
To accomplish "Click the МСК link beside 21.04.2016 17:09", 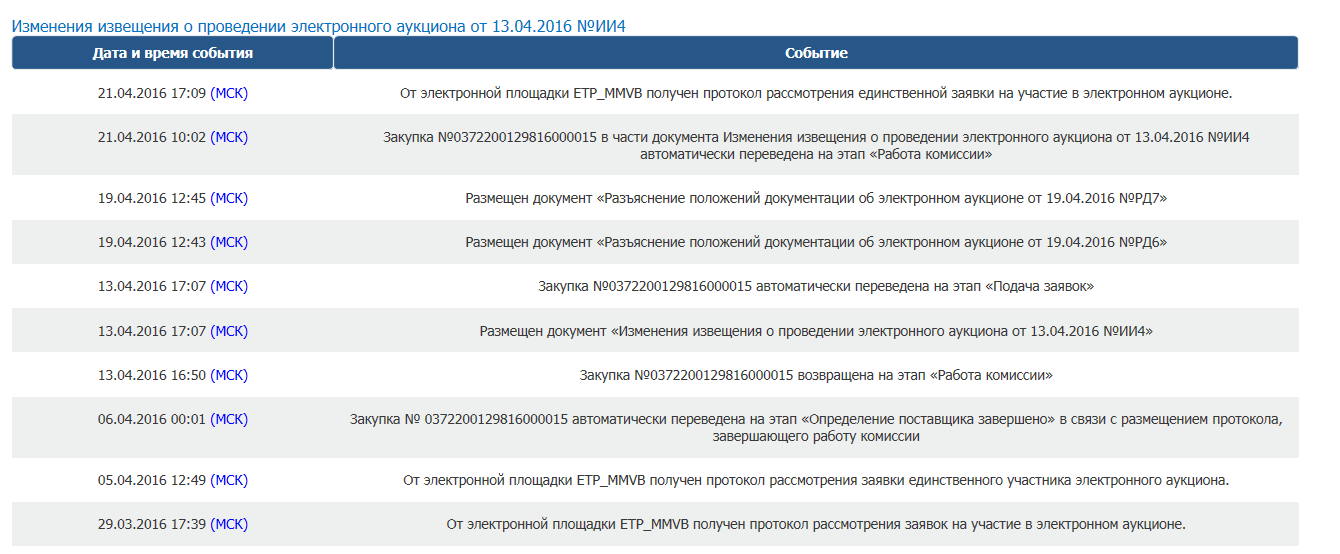I will point(229,93).
